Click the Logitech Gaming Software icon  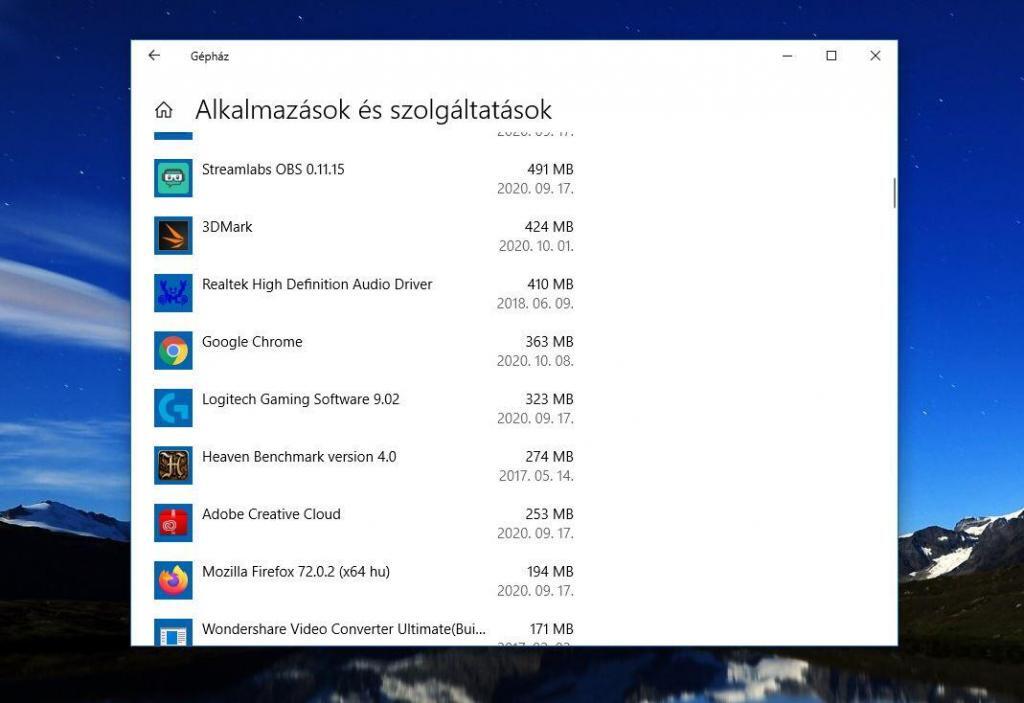(173, 408)
